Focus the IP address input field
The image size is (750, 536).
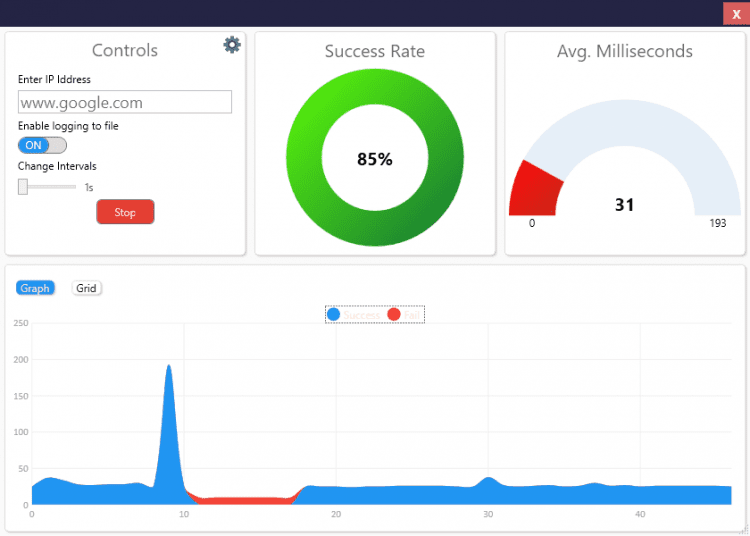125,102
